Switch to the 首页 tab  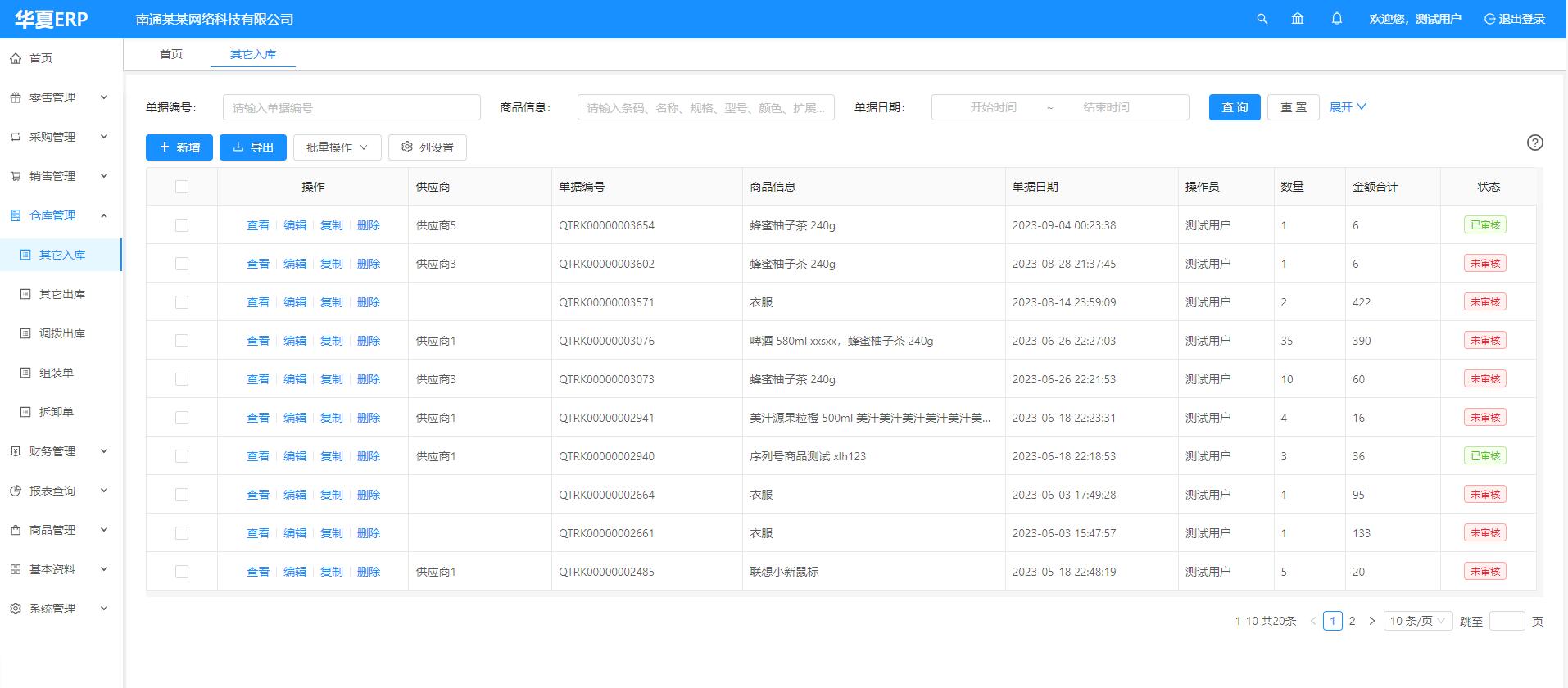(171, 54)
